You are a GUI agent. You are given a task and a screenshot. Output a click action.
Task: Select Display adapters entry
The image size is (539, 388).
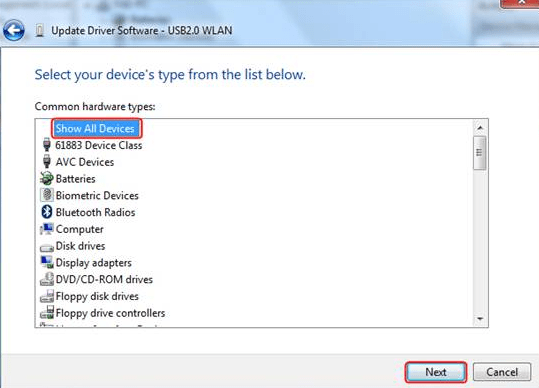94,263
